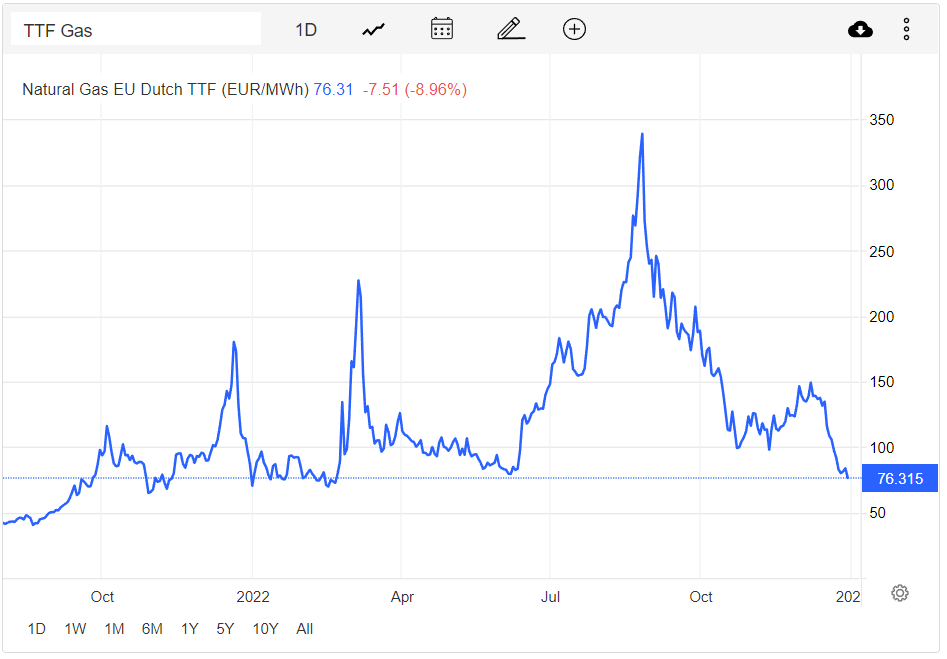Screen dimensions: 947x659
Task: Select the 1W time range
Action: (75, 629)
